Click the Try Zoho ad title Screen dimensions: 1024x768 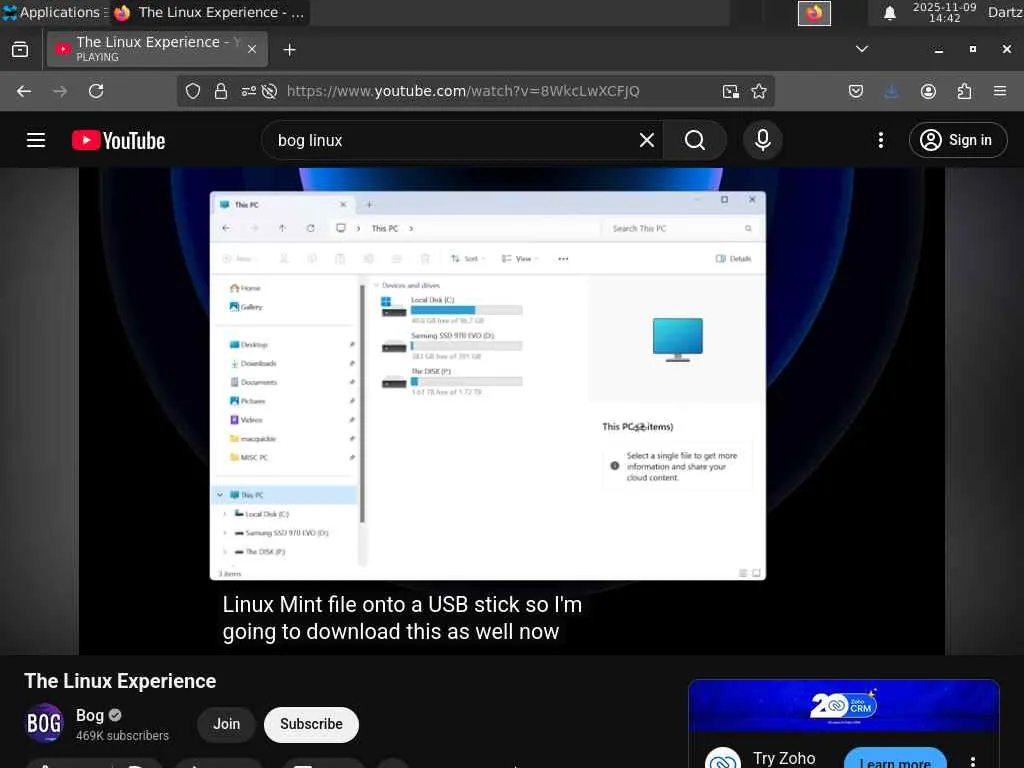click(x=784, y=758)
